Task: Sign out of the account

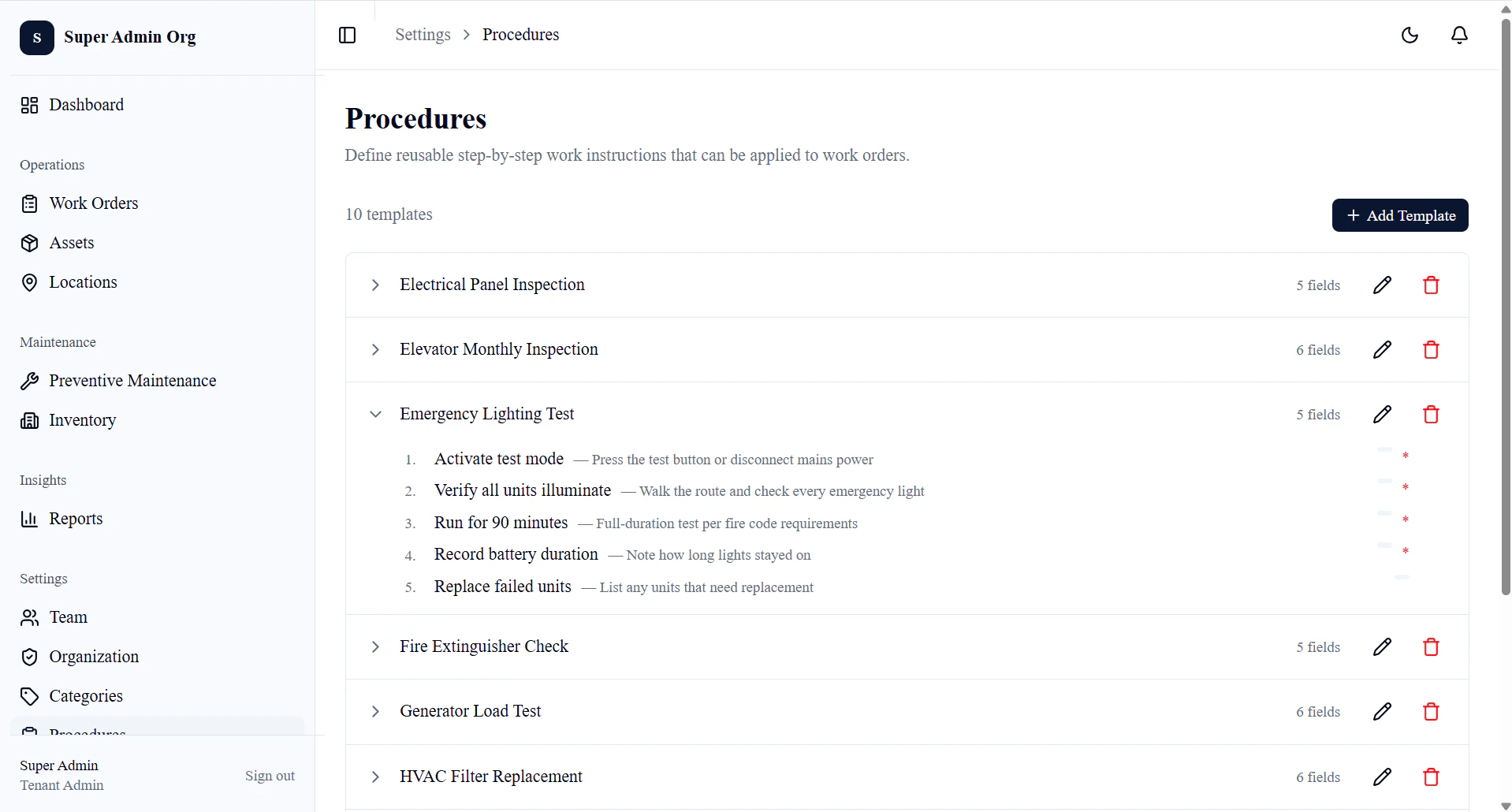Action: pos(270,776)
